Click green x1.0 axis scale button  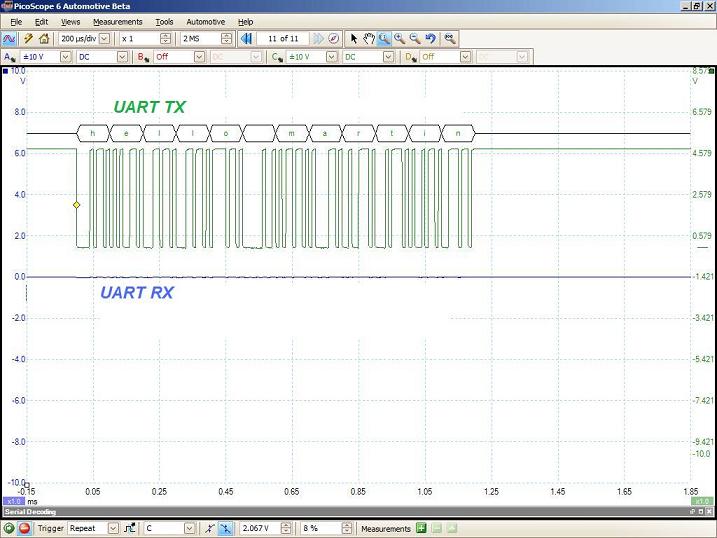[703, 501]
